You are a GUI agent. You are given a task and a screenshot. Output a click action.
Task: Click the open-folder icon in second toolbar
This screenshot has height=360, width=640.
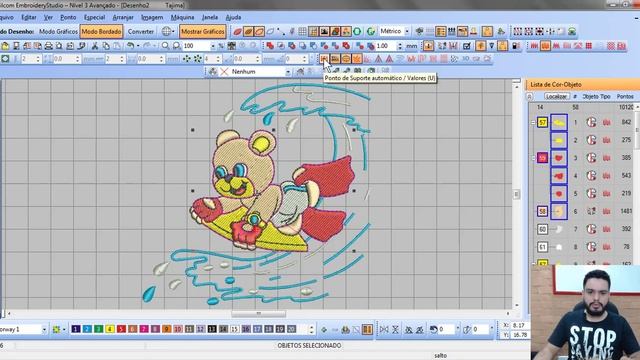coord(5,46)
